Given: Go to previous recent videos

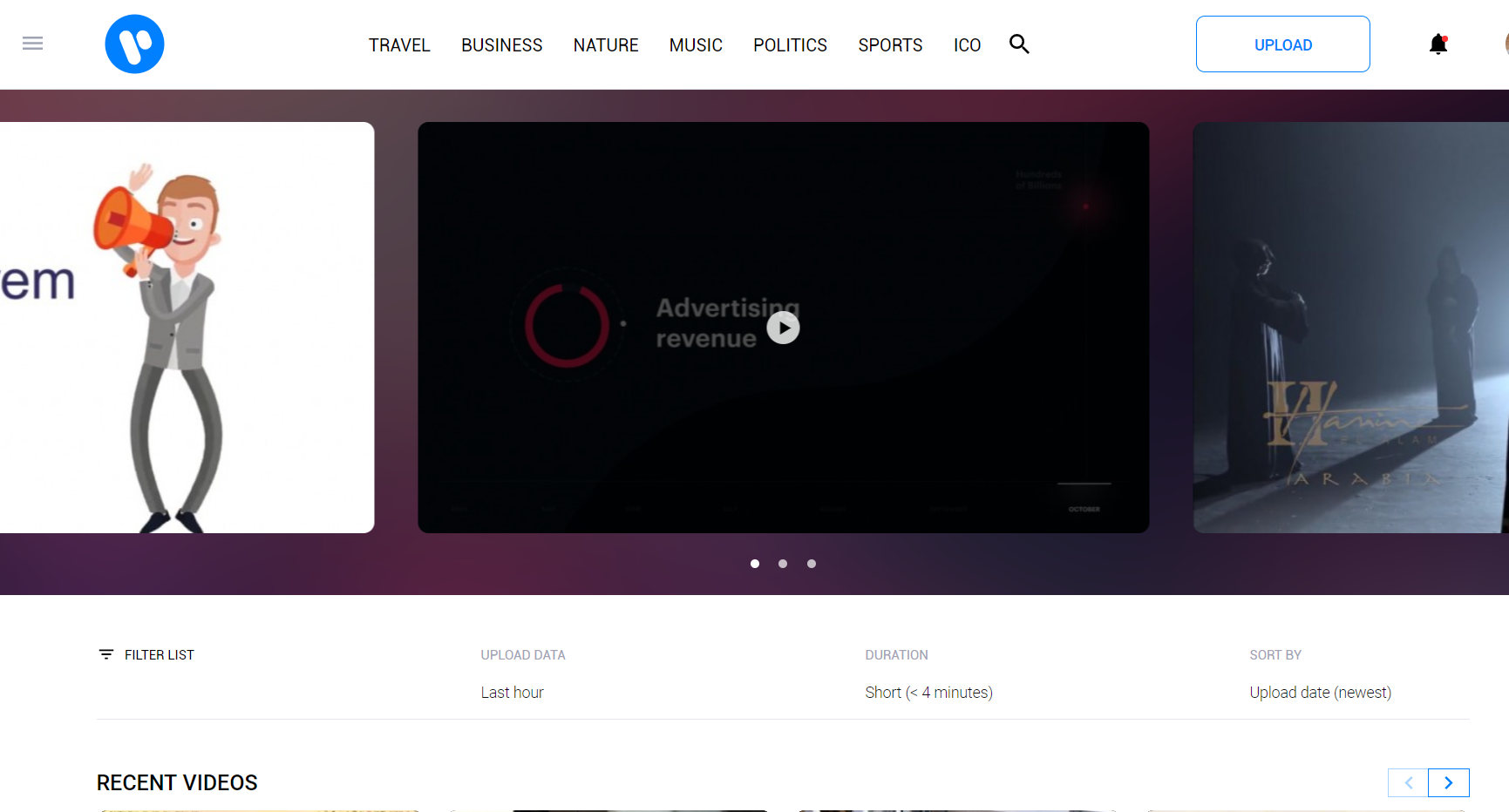Looking at the screenshot, I should pyautogui.click(x=1408, y=782).
